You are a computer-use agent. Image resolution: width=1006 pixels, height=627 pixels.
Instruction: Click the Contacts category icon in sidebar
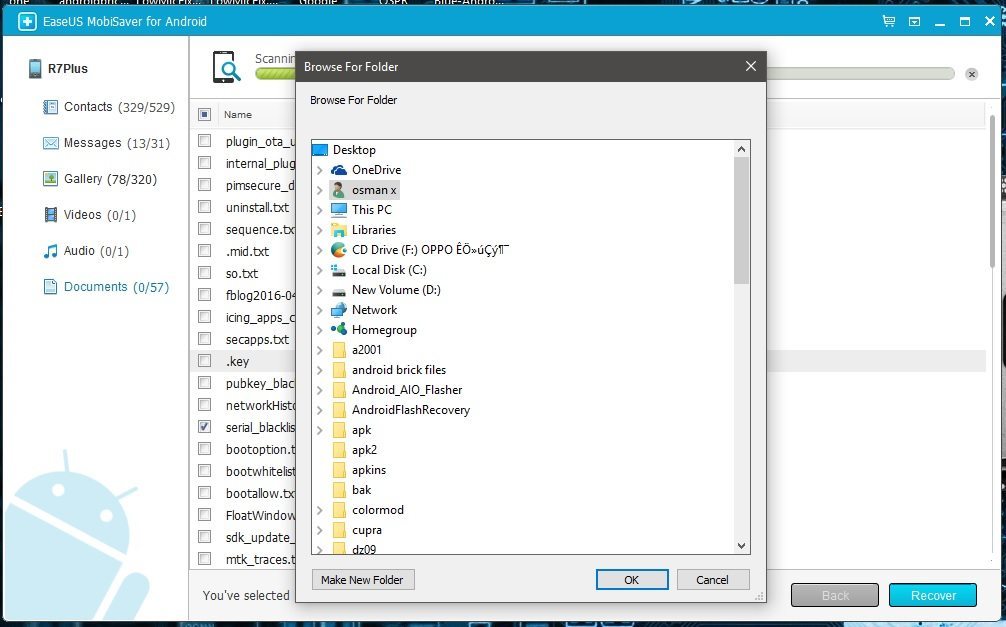click(x=50, y=107)
